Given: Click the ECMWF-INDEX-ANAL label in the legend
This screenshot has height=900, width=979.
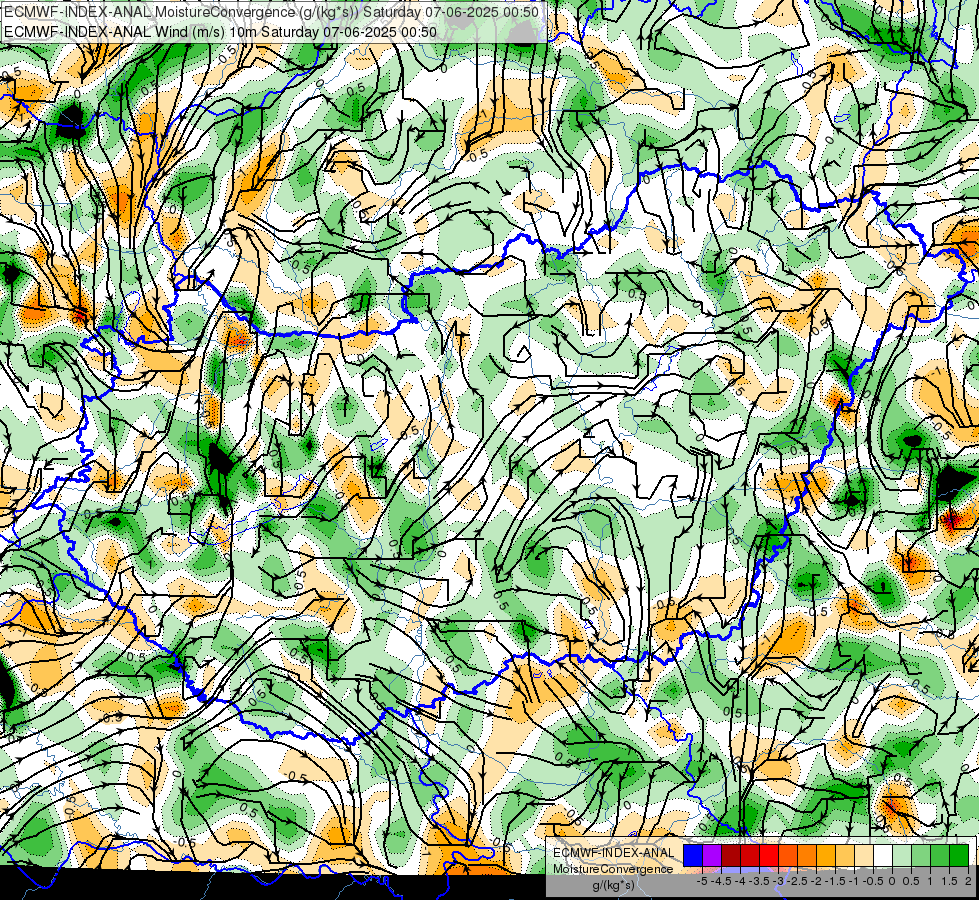Looking at the screenshot, I should tap(613, 853).
